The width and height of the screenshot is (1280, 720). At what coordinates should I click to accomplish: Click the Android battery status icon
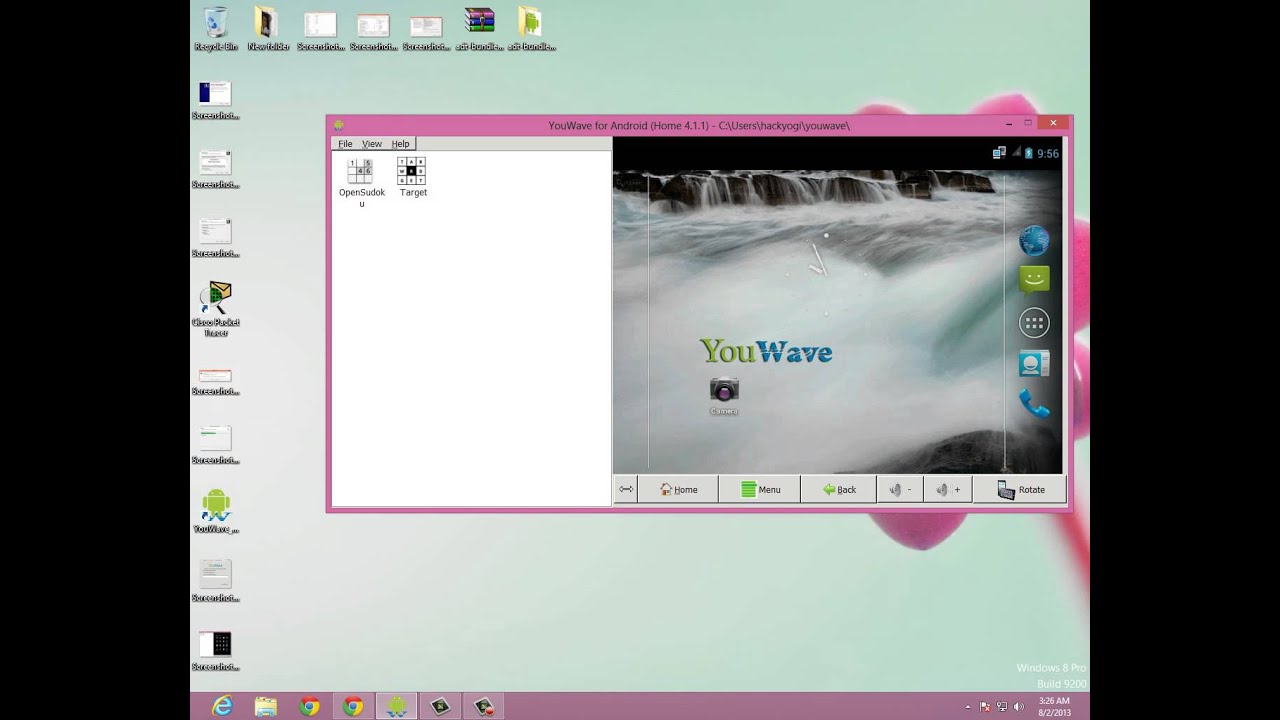pos(1028,153)
